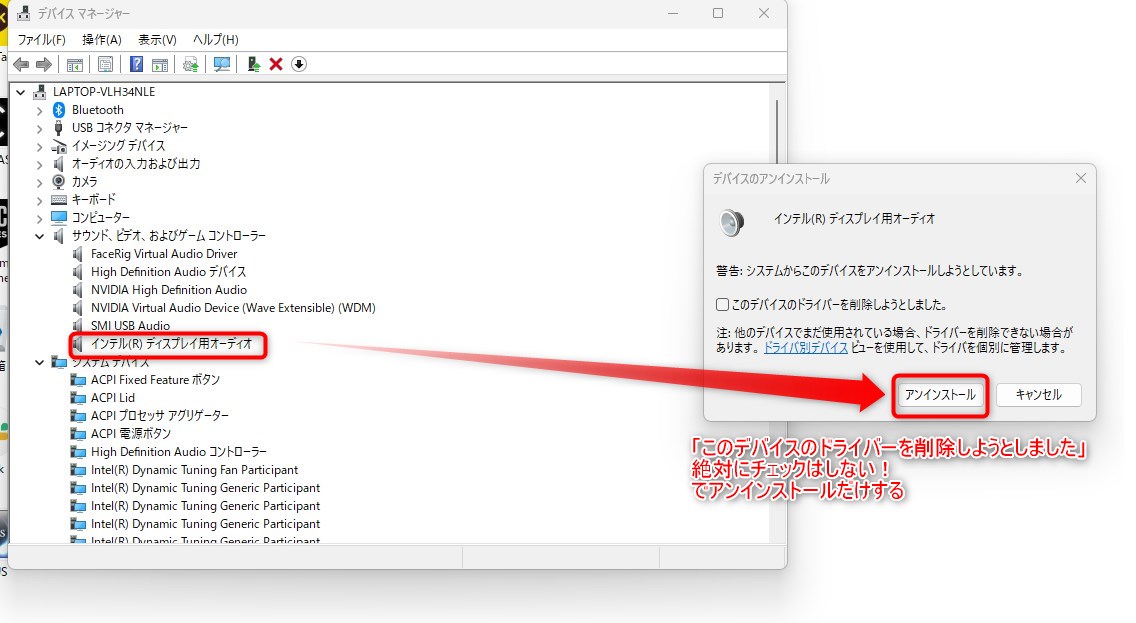Select the red X uninstall device icon
The width and height of the screenshot is (1136, 623).
pyautogui.click(x=275, y=63)
